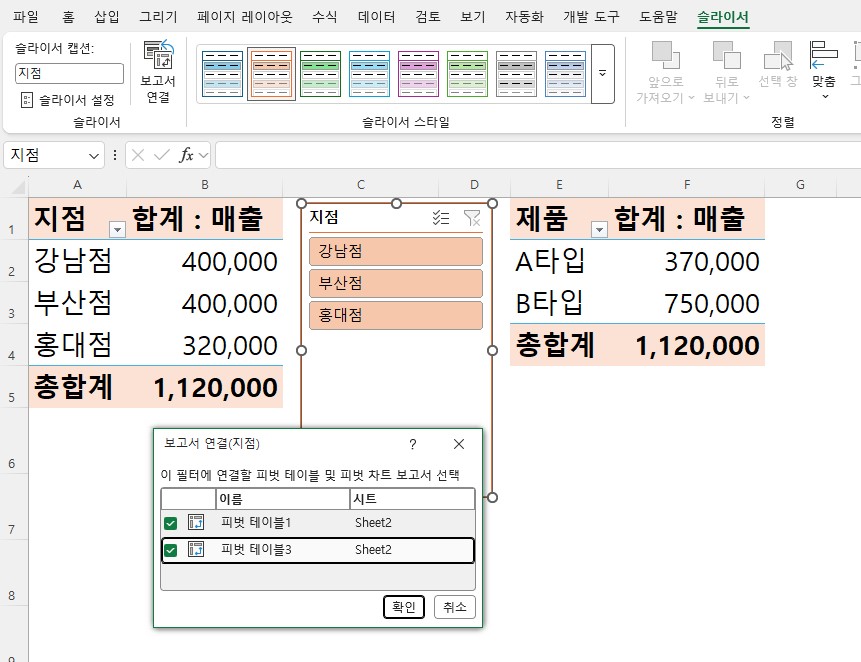The image size is (861, 662).
Task: Uncheck the 피벗 테이블3 checkbox in the dialog
Action: [170, 549]
